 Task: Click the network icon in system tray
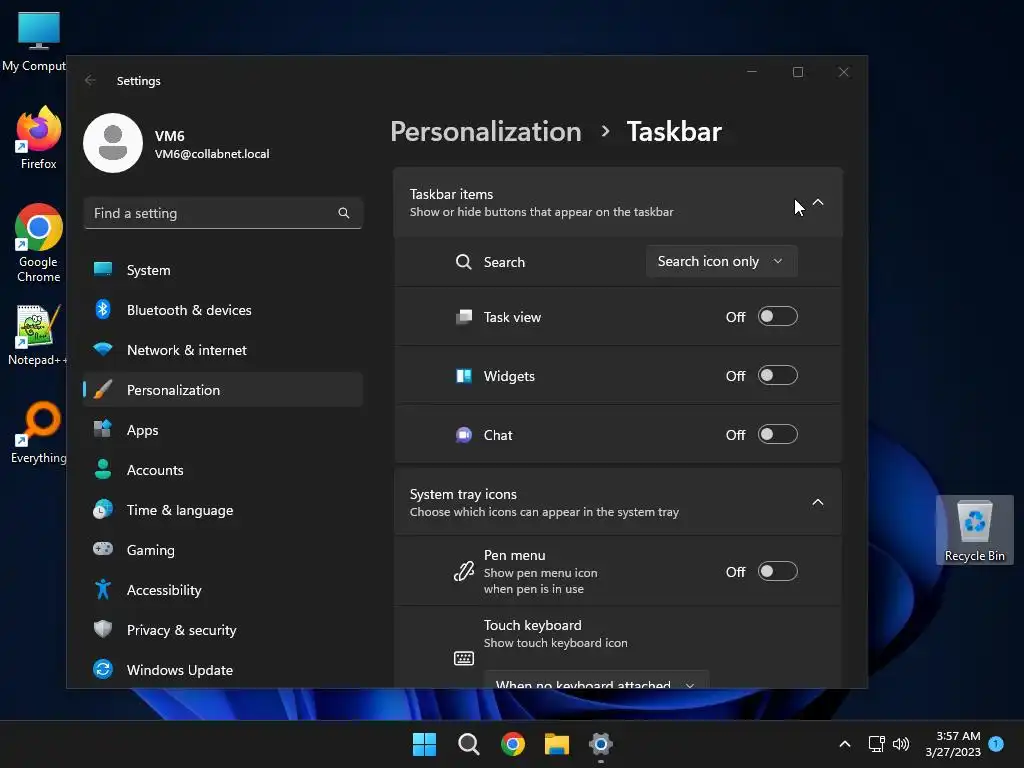coord(876,744)
